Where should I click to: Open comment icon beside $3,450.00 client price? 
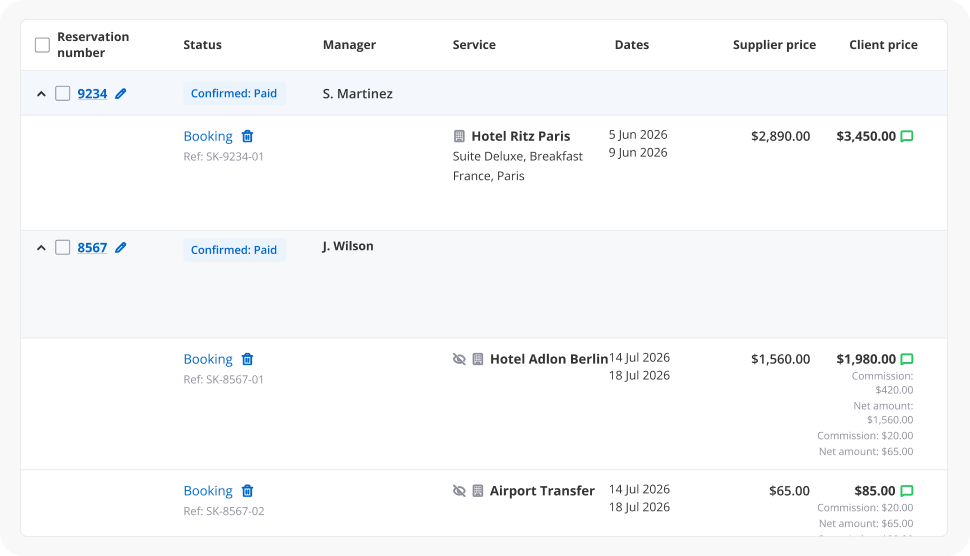907,136
